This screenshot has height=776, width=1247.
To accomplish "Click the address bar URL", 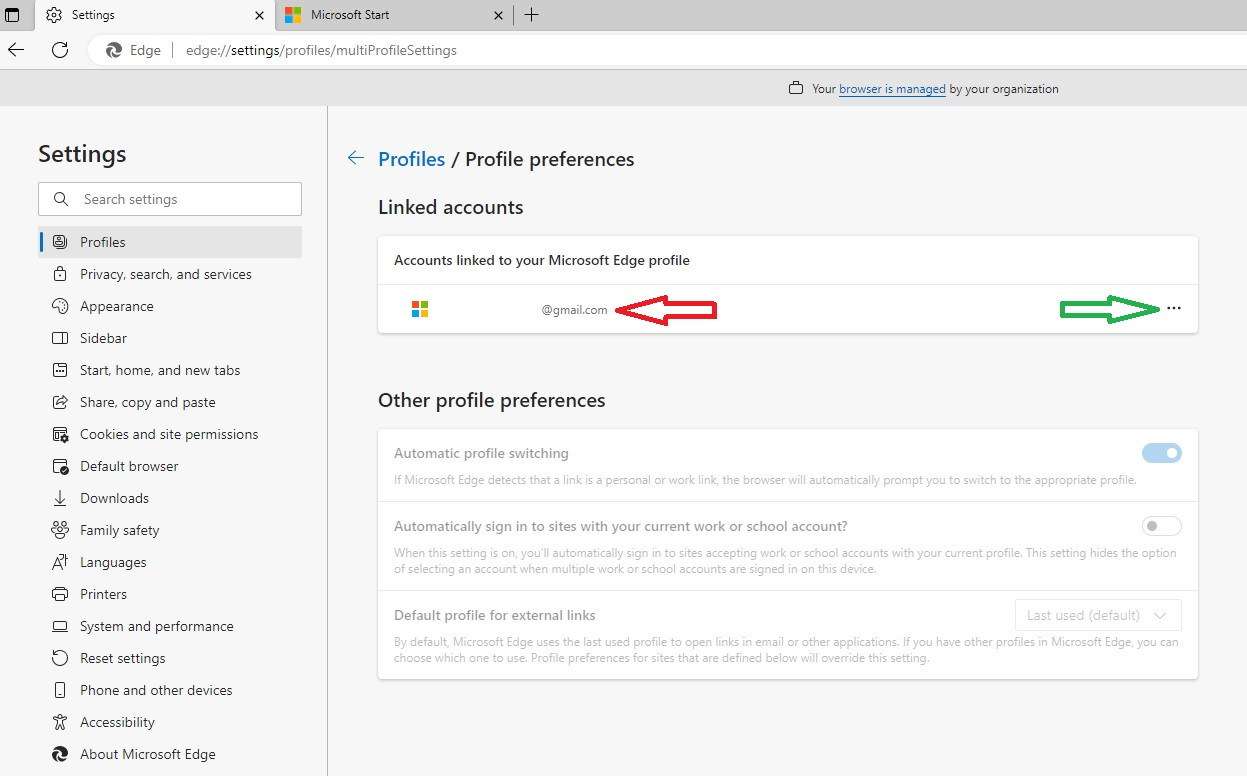I will pyautogui.click(x=321, y=50).
